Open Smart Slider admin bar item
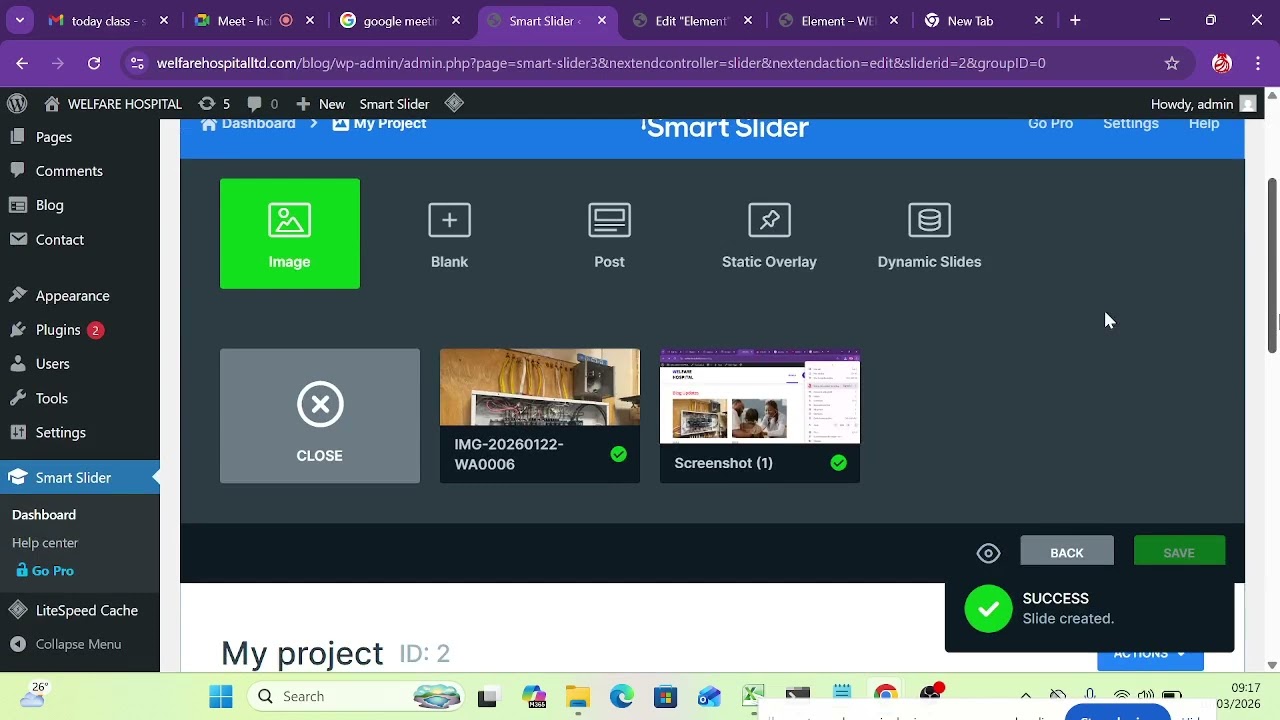This screenshot has height=720, width=1280. 394,104
